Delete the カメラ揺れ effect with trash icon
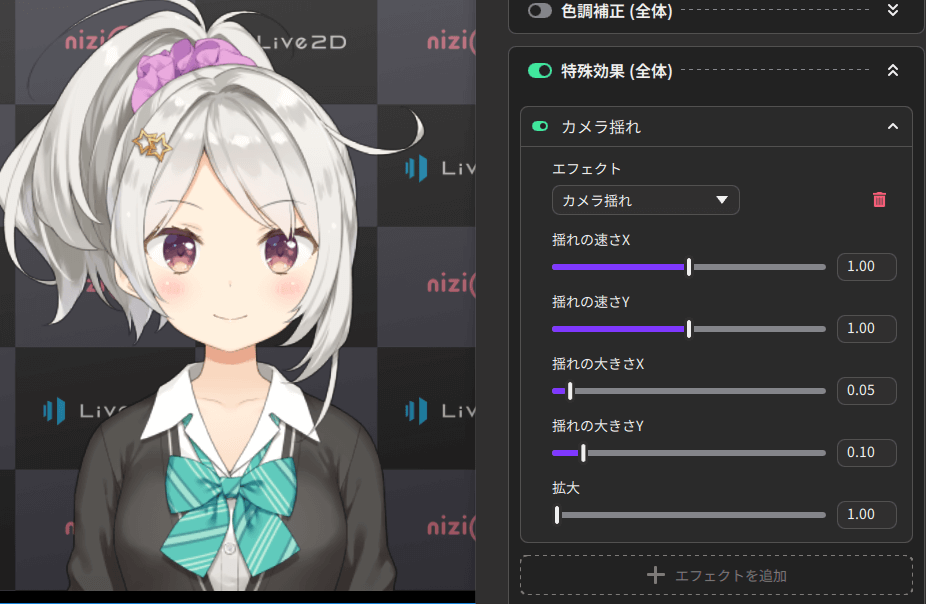This screenshot has height=604, width=926. coord(879,200)
